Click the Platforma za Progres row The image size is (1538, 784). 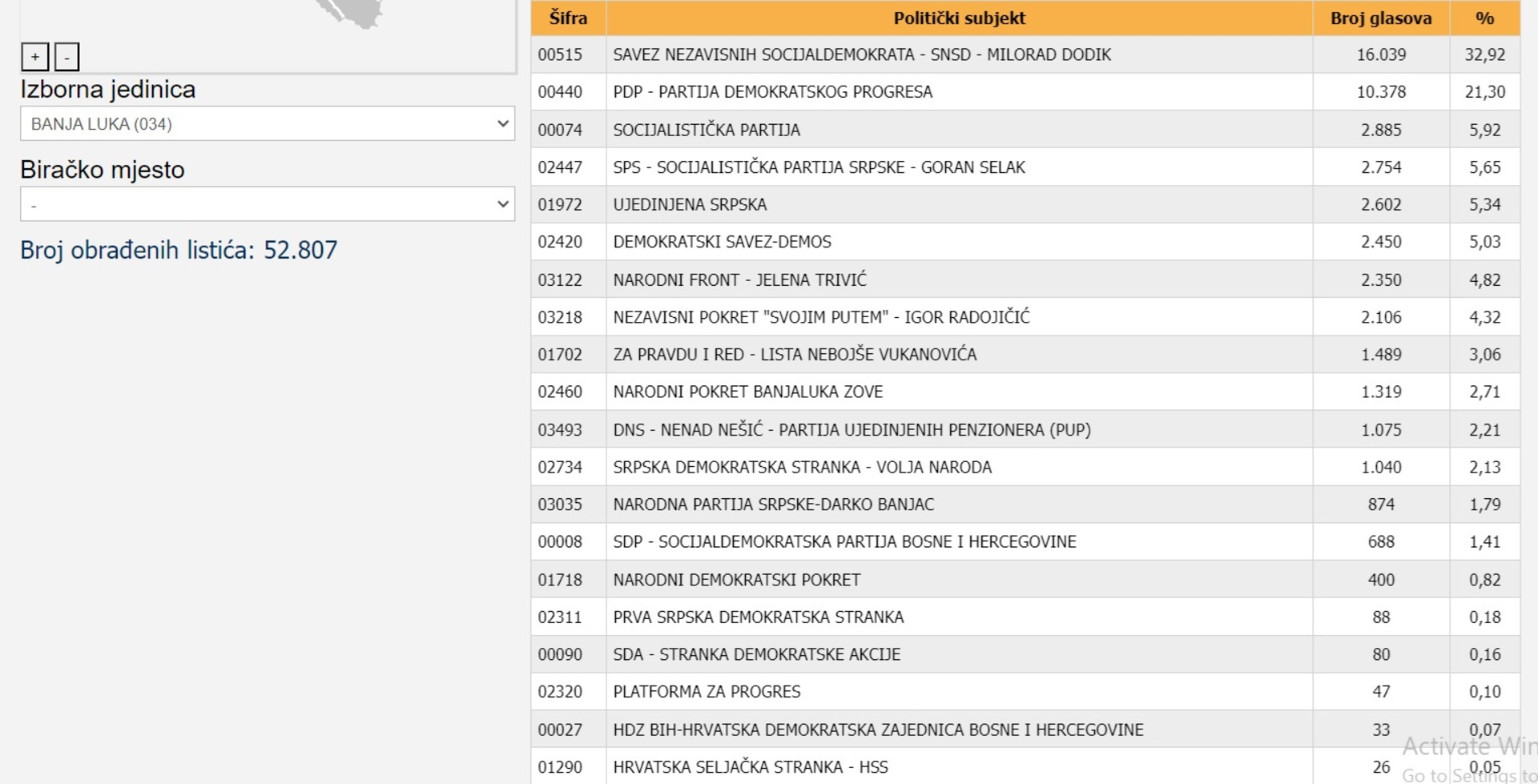coord(707,692)
